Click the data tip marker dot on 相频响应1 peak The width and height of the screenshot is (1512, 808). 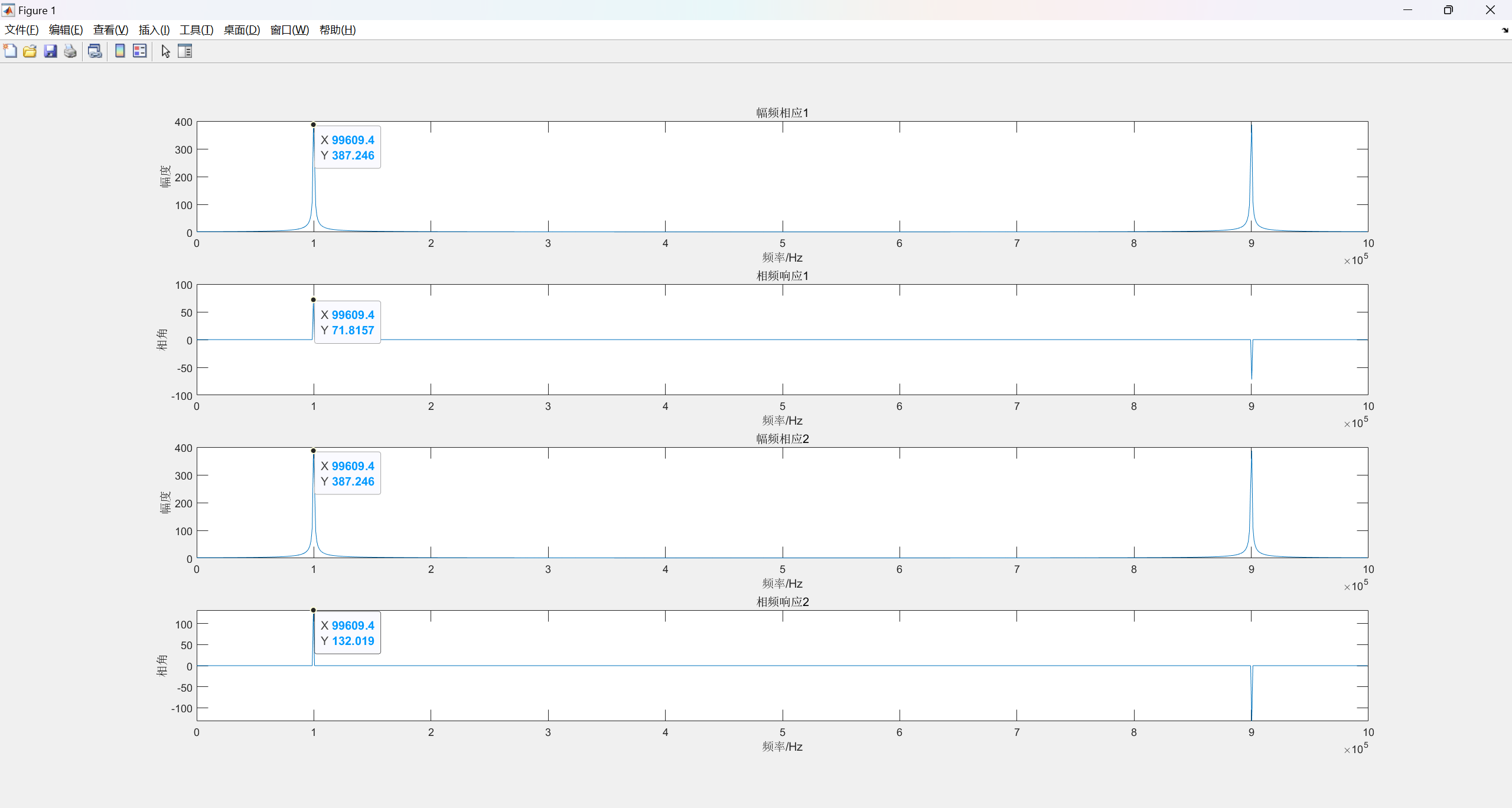[314, 300]
